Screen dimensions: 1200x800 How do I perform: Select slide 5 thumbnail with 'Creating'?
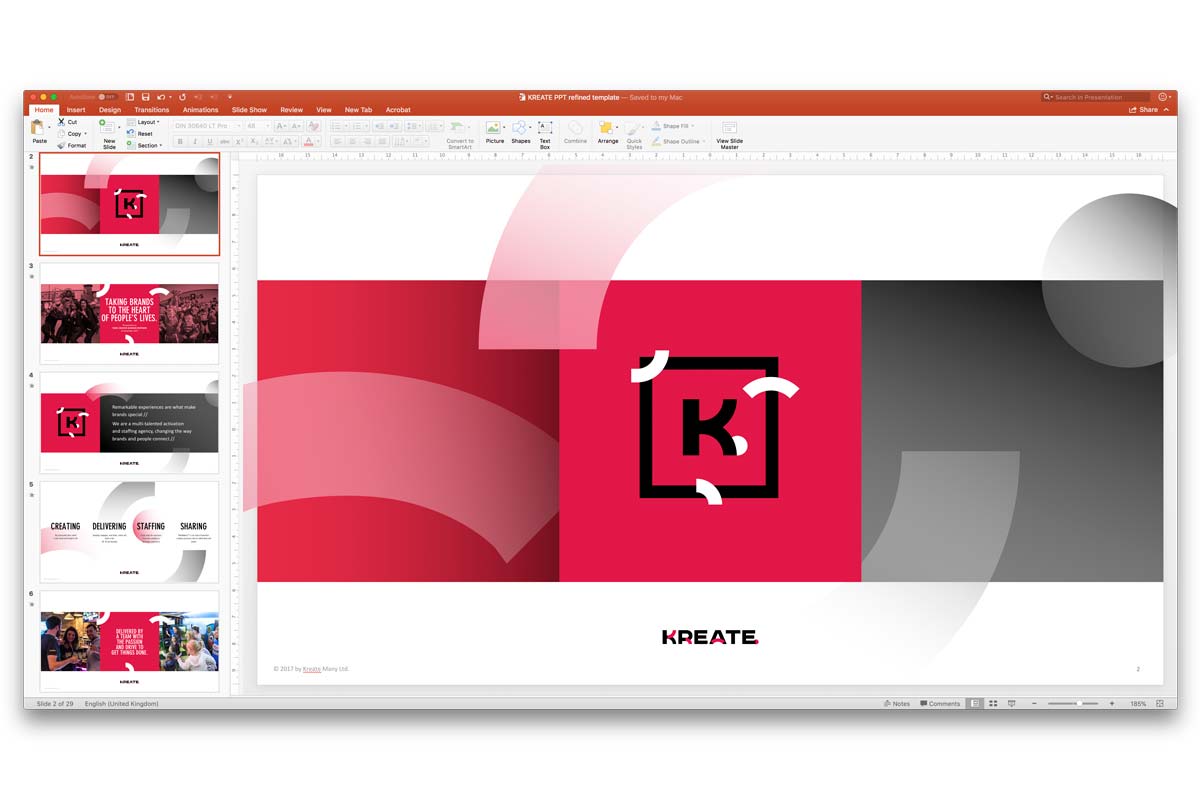tap(130, 532)
